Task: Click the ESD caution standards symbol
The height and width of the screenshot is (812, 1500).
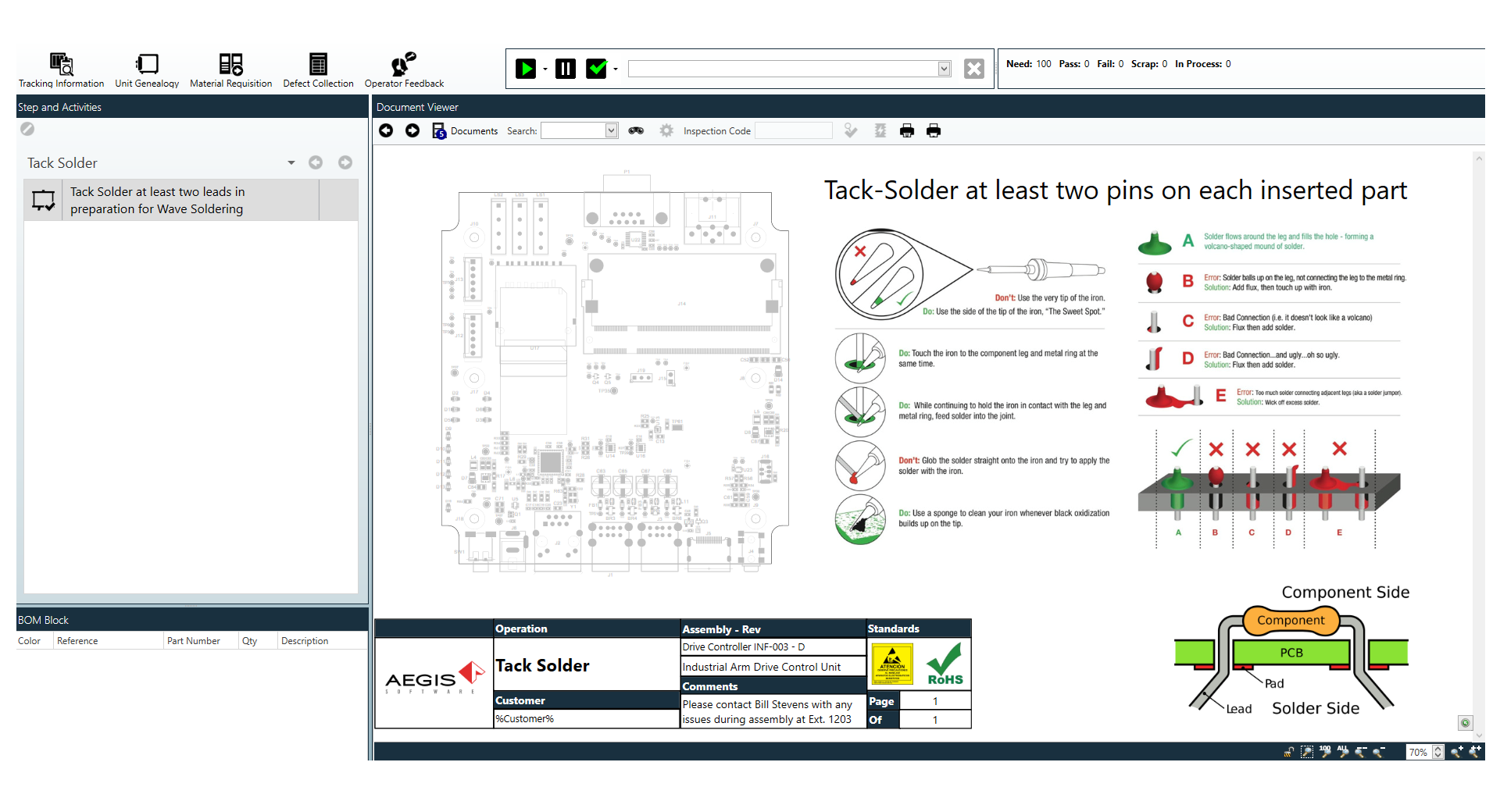Action: 892,664
